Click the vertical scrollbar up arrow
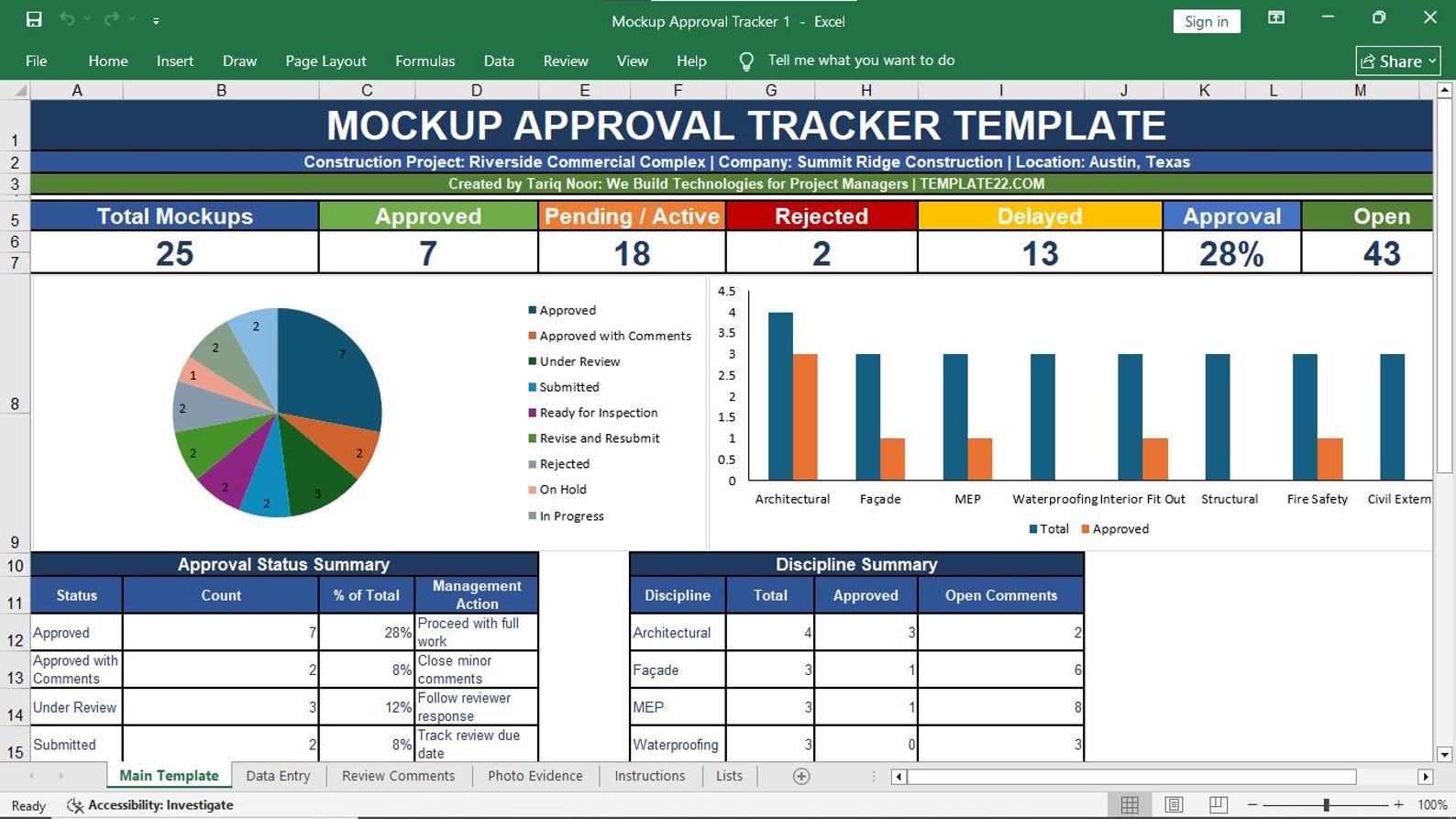 1445,90
